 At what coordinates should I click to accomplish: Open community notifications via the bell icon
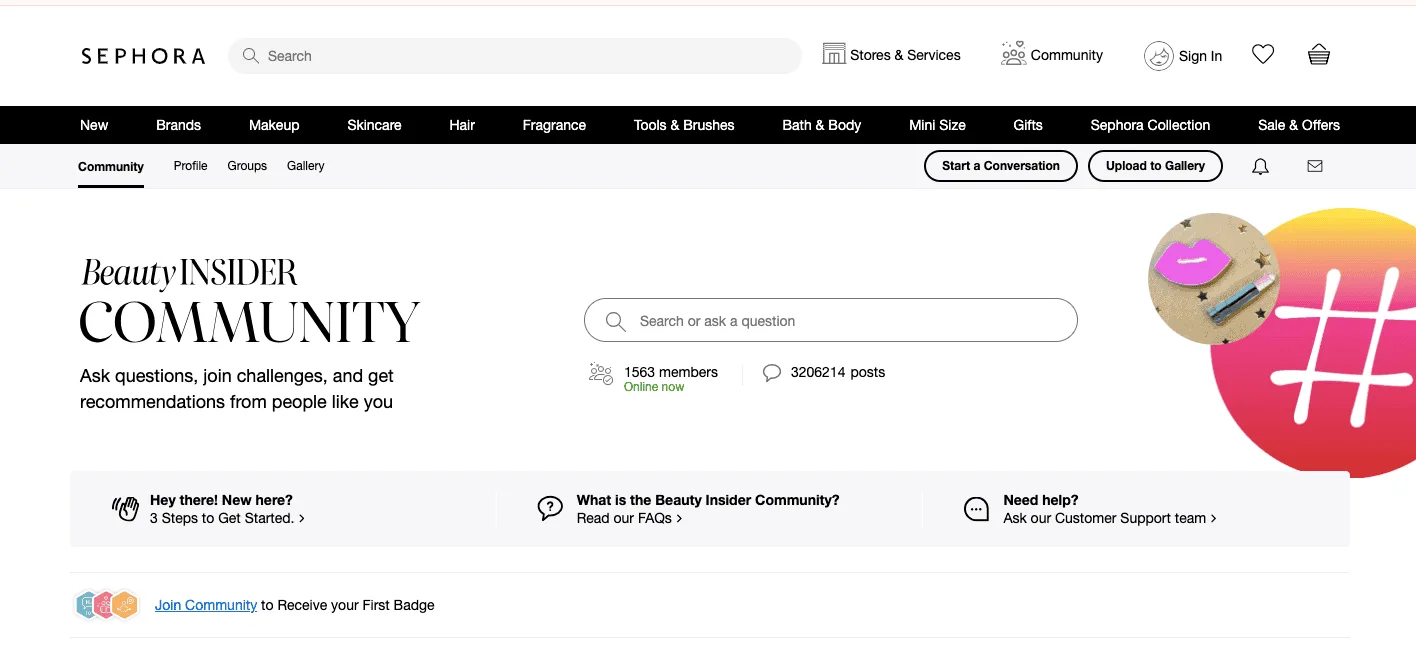1260,166
